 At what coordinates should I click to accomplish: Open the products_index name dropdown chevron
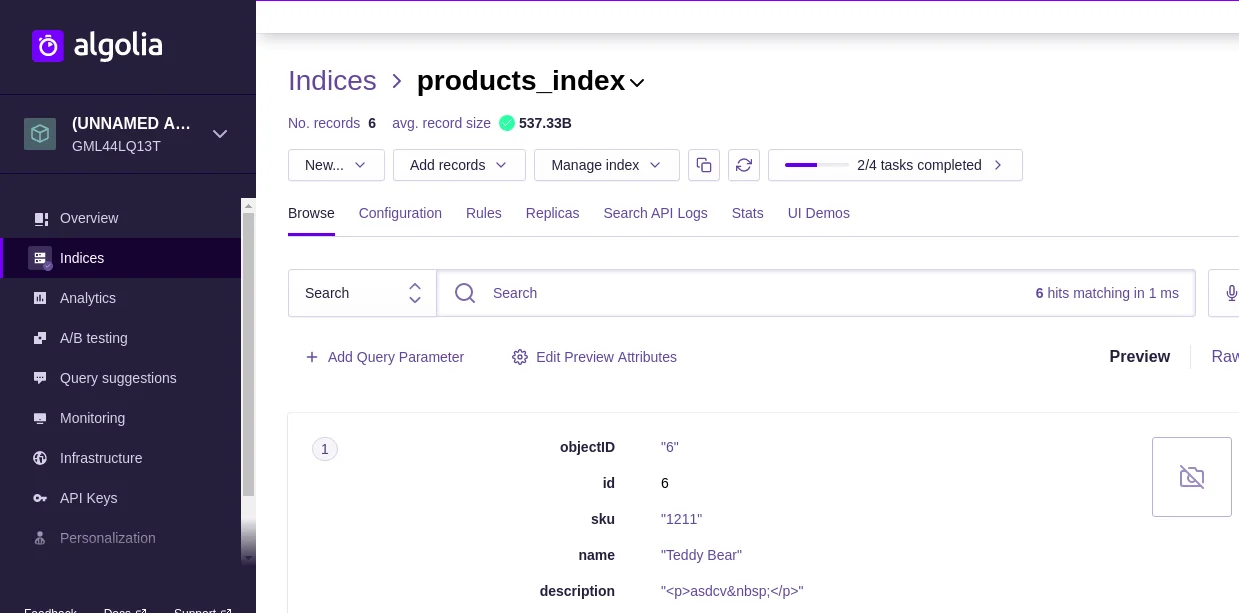tap(637, 83)
